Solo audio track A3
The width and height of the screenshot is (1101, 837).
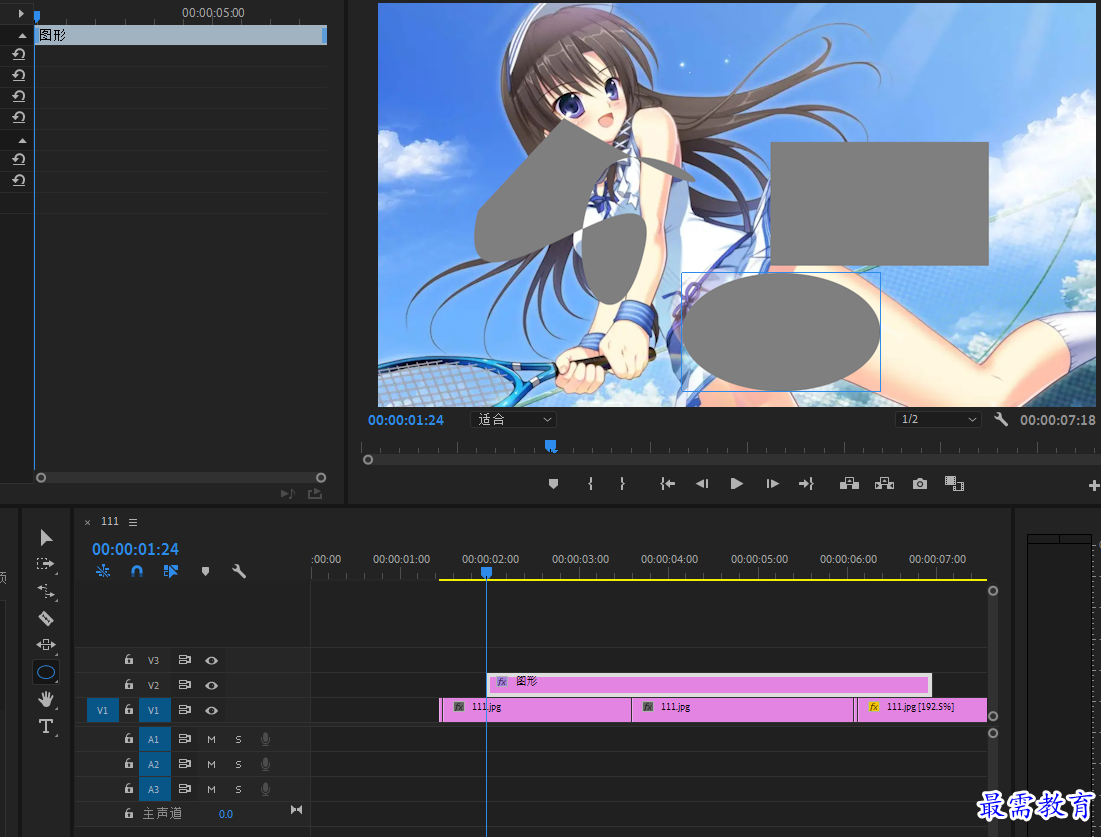pyautogui.click(x=239, y=790)
